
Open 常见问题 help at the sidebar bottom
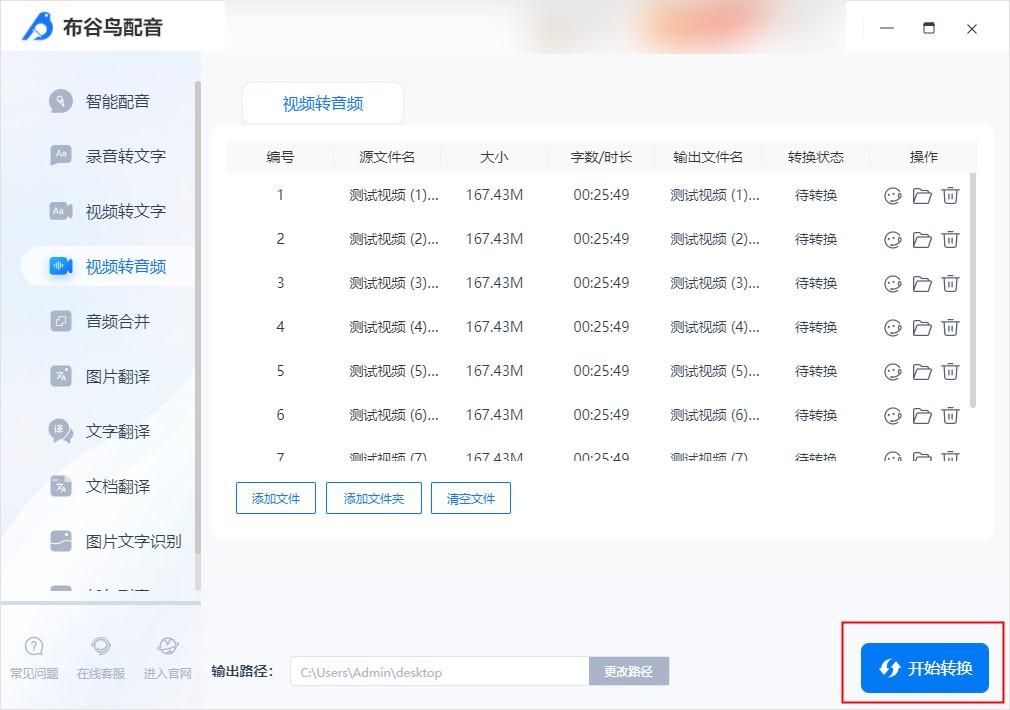pos(34,657)
